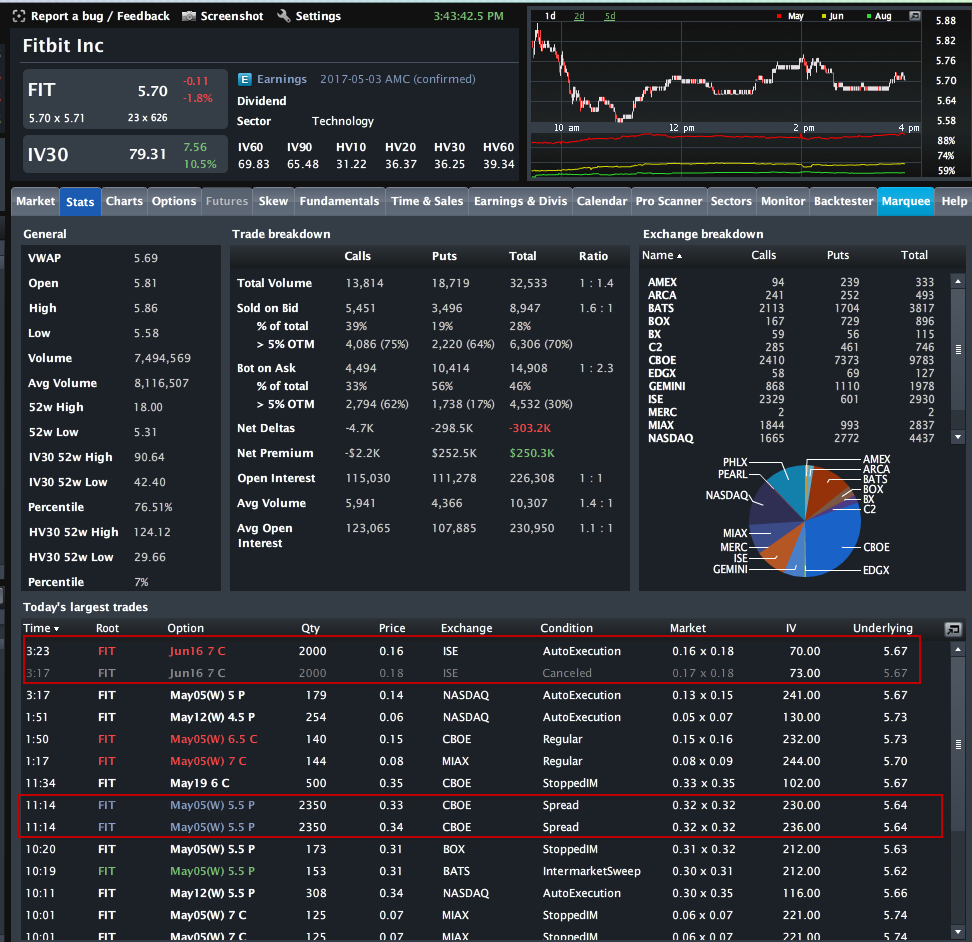This screenshot has height=942, width=972.
Task: Click exchange list scroll up arrow
Action: click(x=958, y=282)
